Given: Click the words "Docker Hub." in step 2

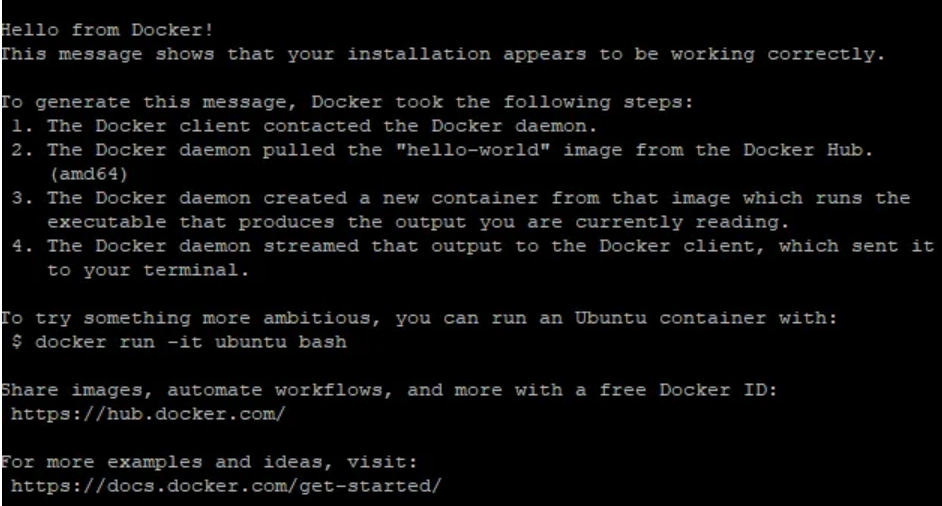Looking at the screenshot, I should coord(808,150).
